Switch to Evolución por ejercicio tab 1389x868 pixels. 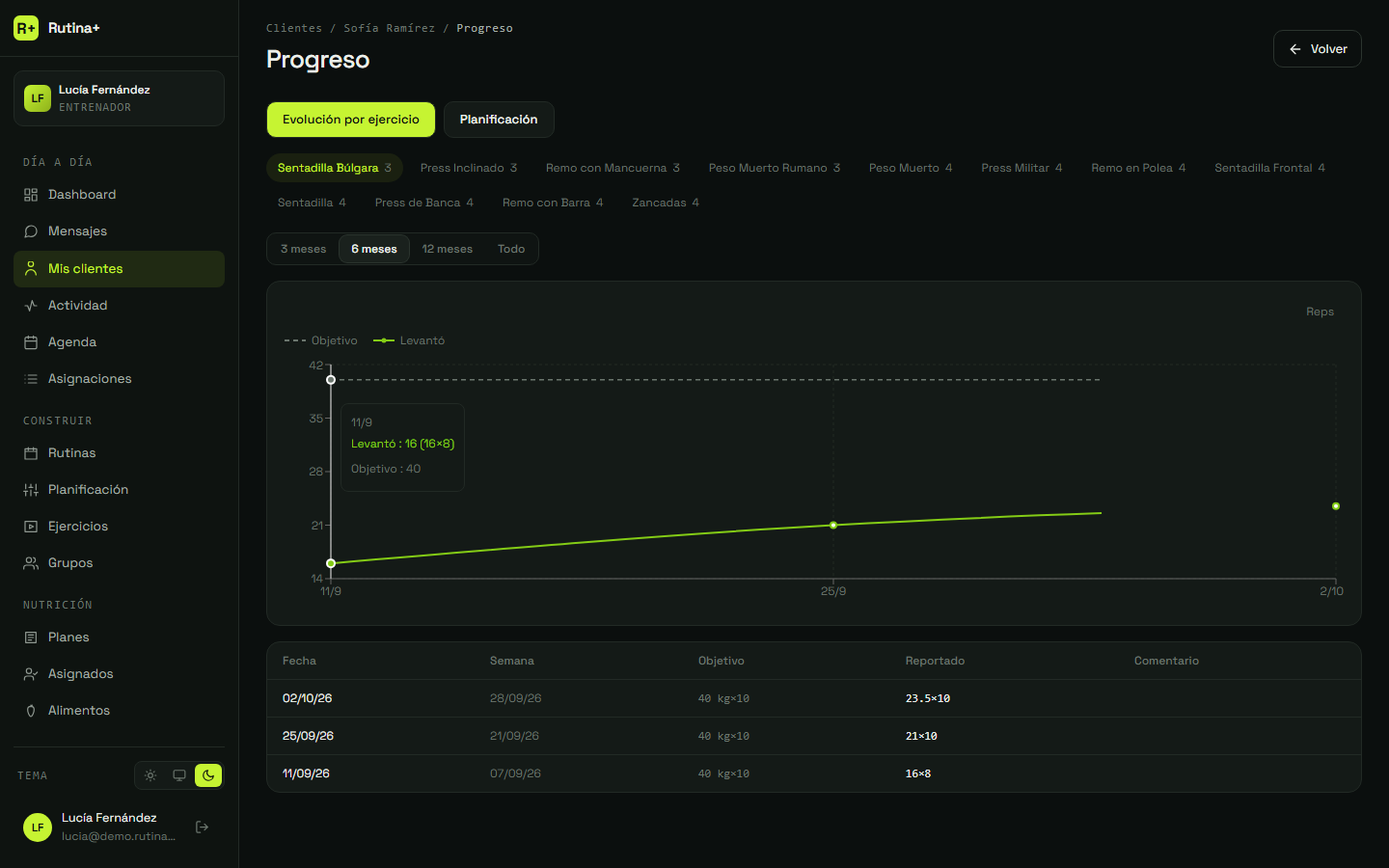(351, 120)
